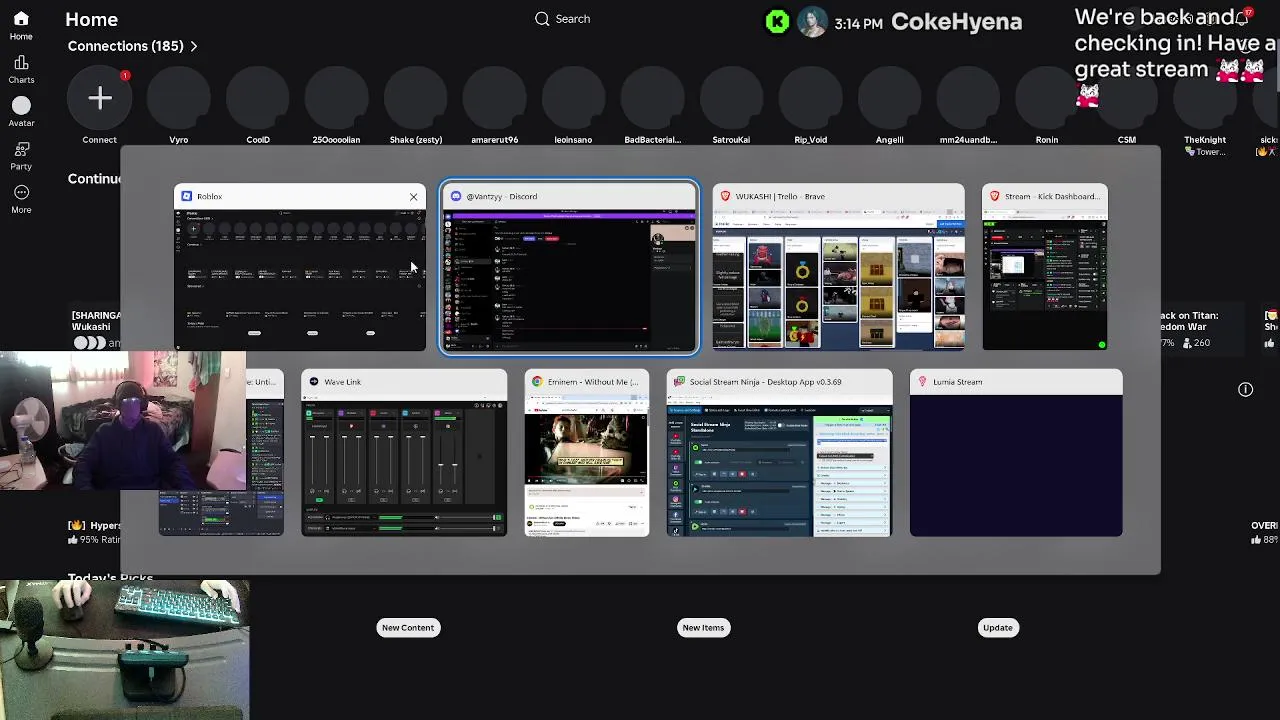Viewport: 1280px width, 720px height.
Task: Click the New Content badge
Action: [x=408, y=628]
